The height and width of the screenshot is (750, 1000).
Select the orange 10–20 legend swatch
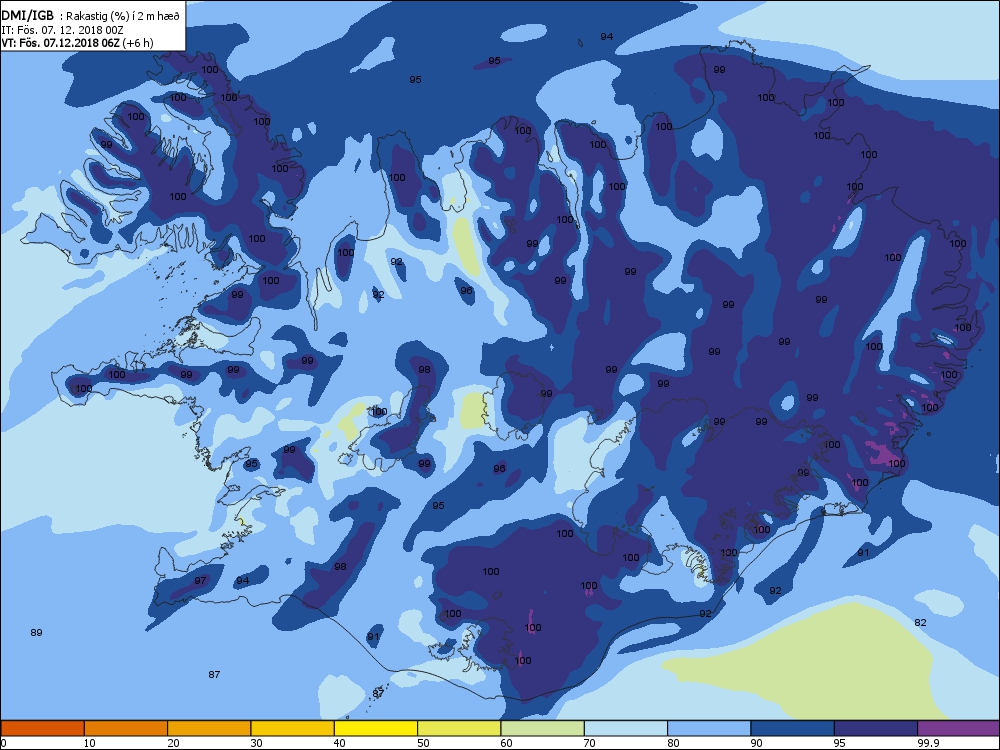click(x=126, y=728)
